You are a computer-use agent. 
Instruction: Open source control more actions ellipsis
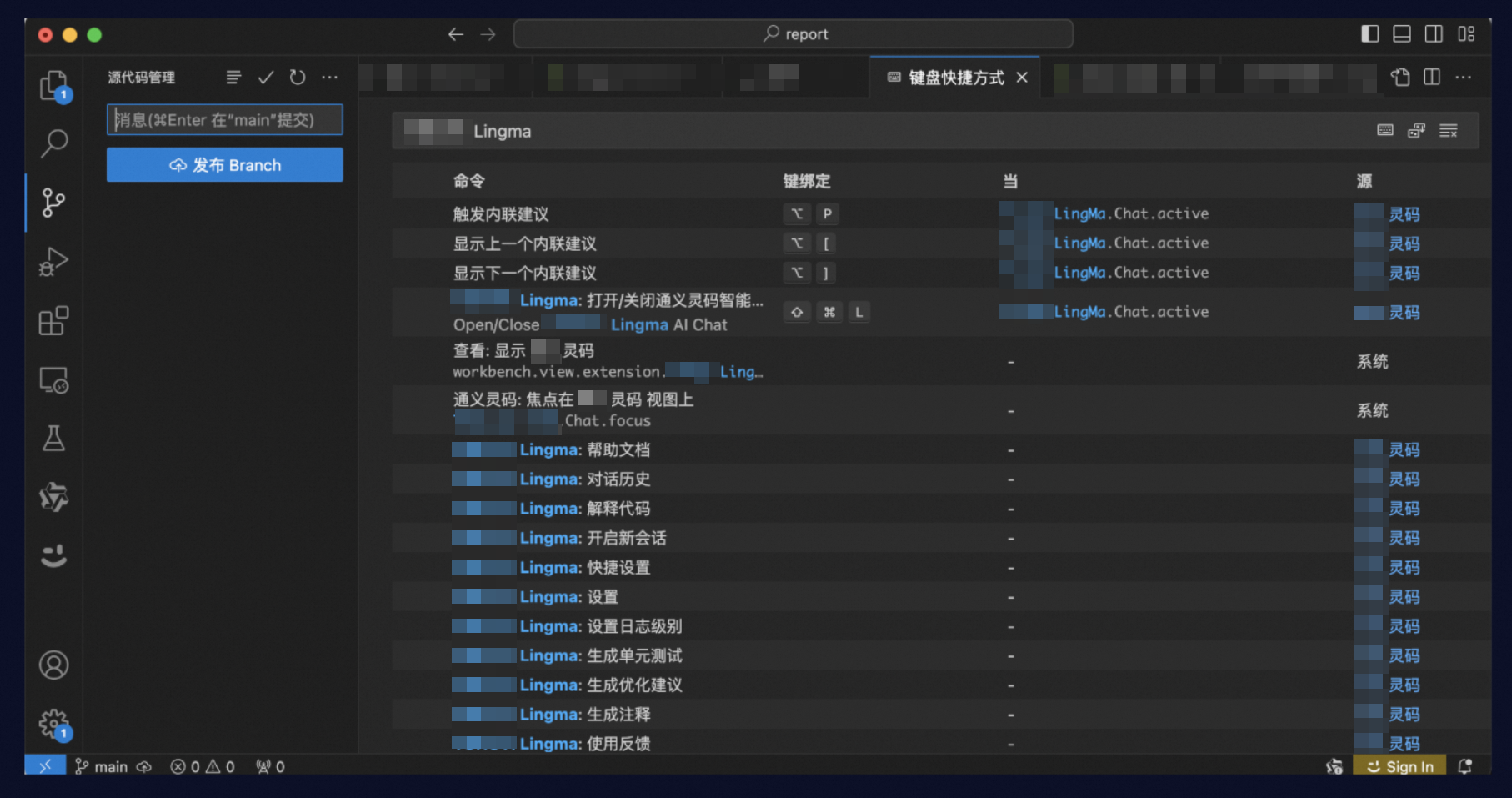(330, 78)
